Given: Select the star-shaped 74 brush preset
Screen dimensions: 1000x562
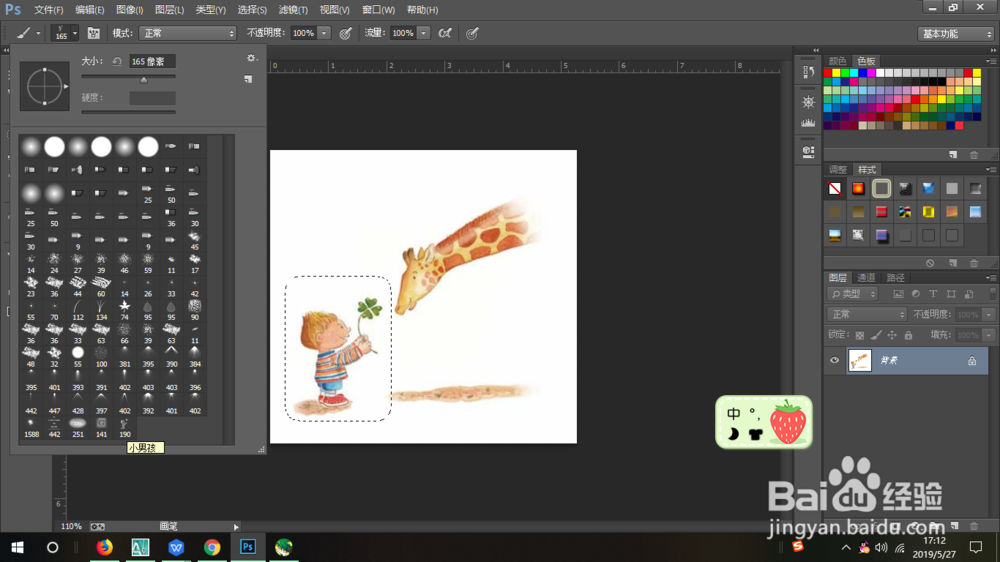Looking at the screenshot, I should tap(124, 310).
